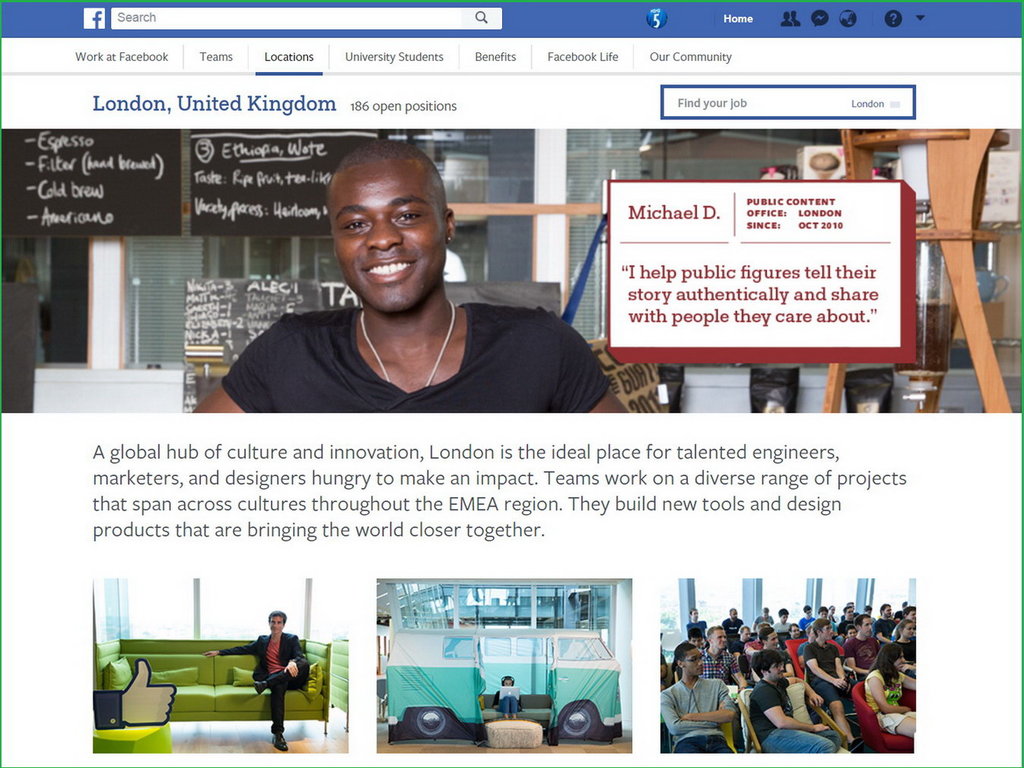Click the thumbs-up Like sculpture icon
This screenshot has height=768, width=1024.
(135, 694)
